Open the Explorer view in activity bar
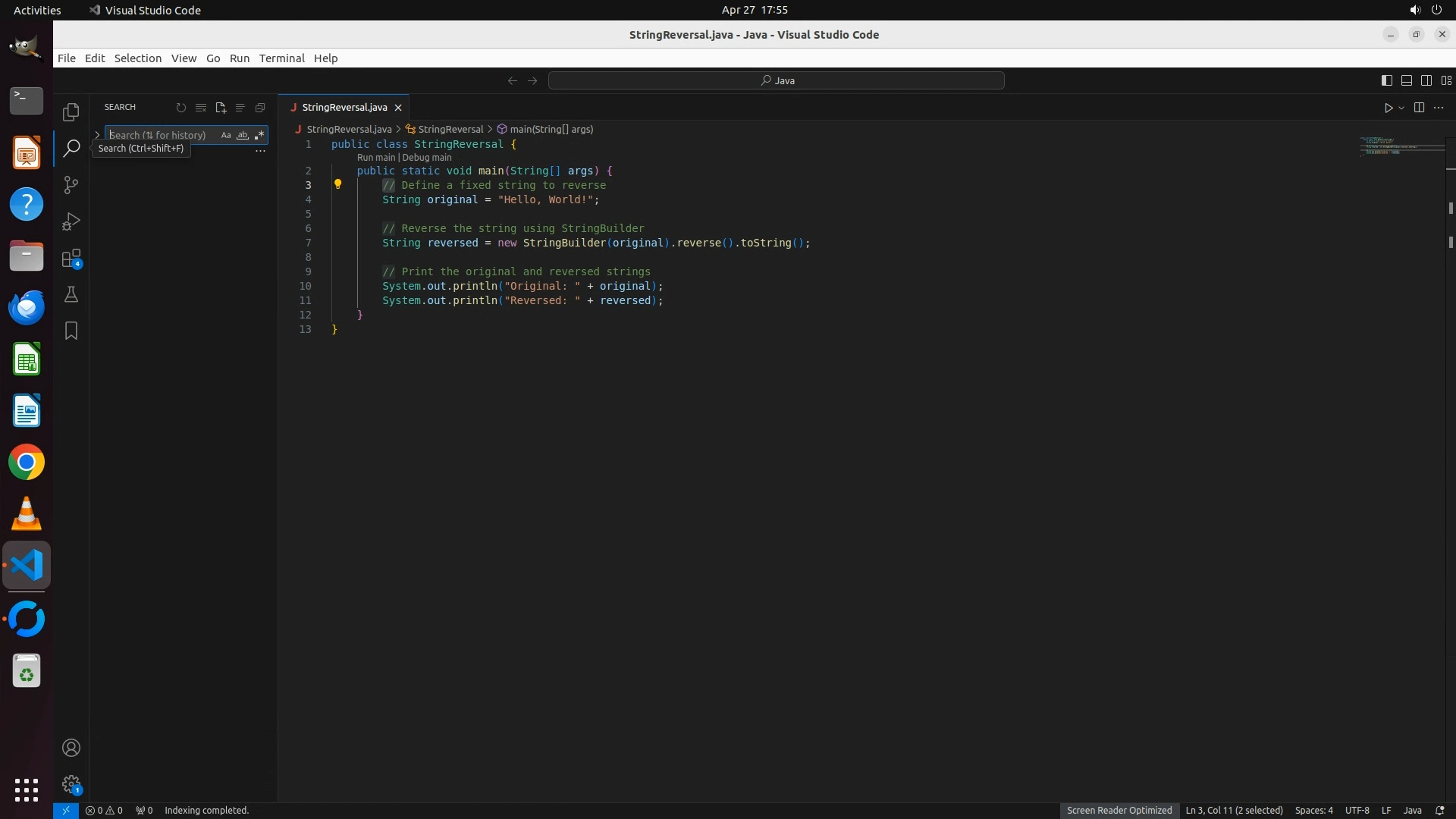Screen dimensions: 1456x819 point(71,112)
